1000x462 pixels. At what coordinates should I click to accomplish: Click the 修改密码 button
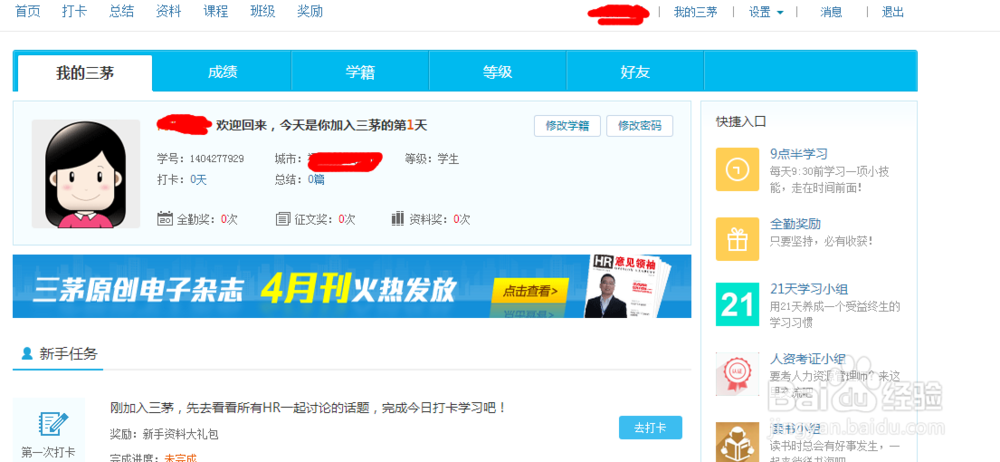coord(640,126)
